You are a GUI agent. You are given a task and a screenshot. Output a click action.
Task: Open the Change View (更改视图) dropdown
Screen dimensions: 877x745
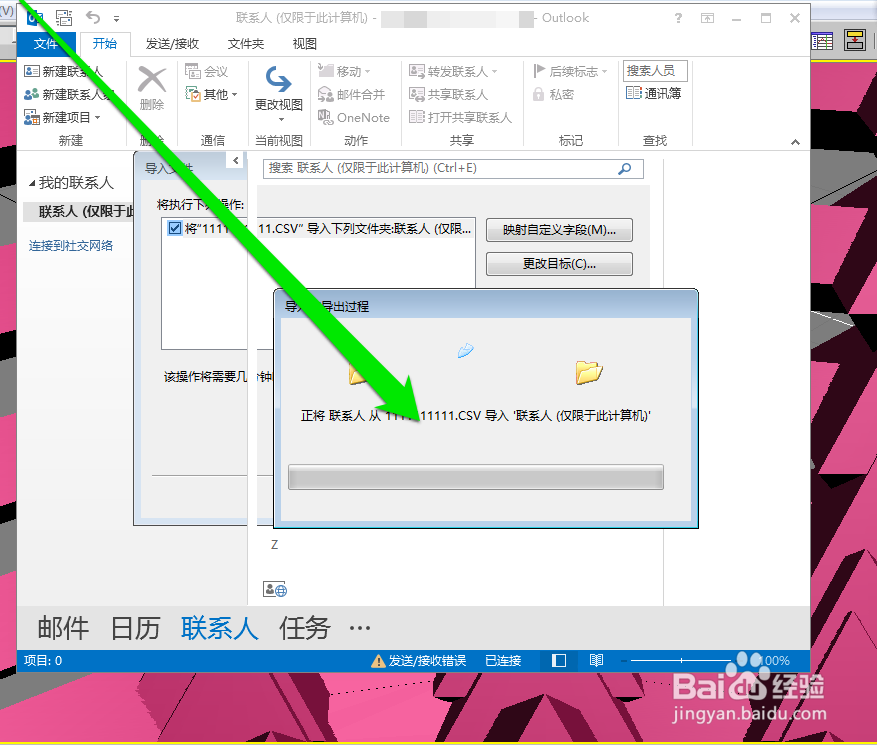(279, 94)
